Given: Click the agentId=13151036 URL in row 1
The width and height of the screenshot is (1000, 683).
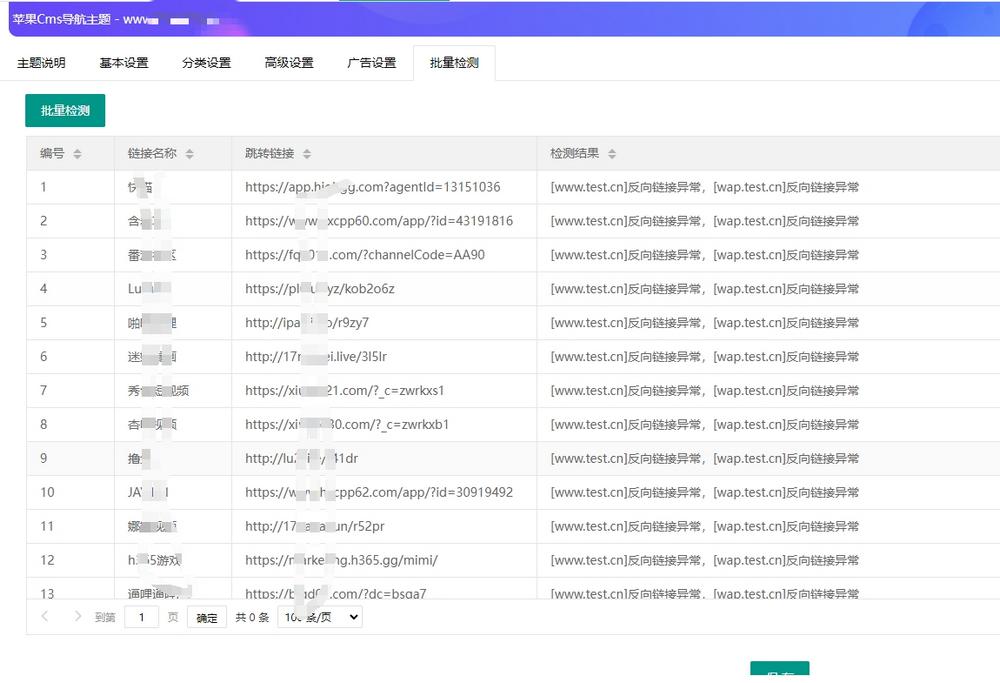Looking at the screenshot, I should tap(372, 187).
